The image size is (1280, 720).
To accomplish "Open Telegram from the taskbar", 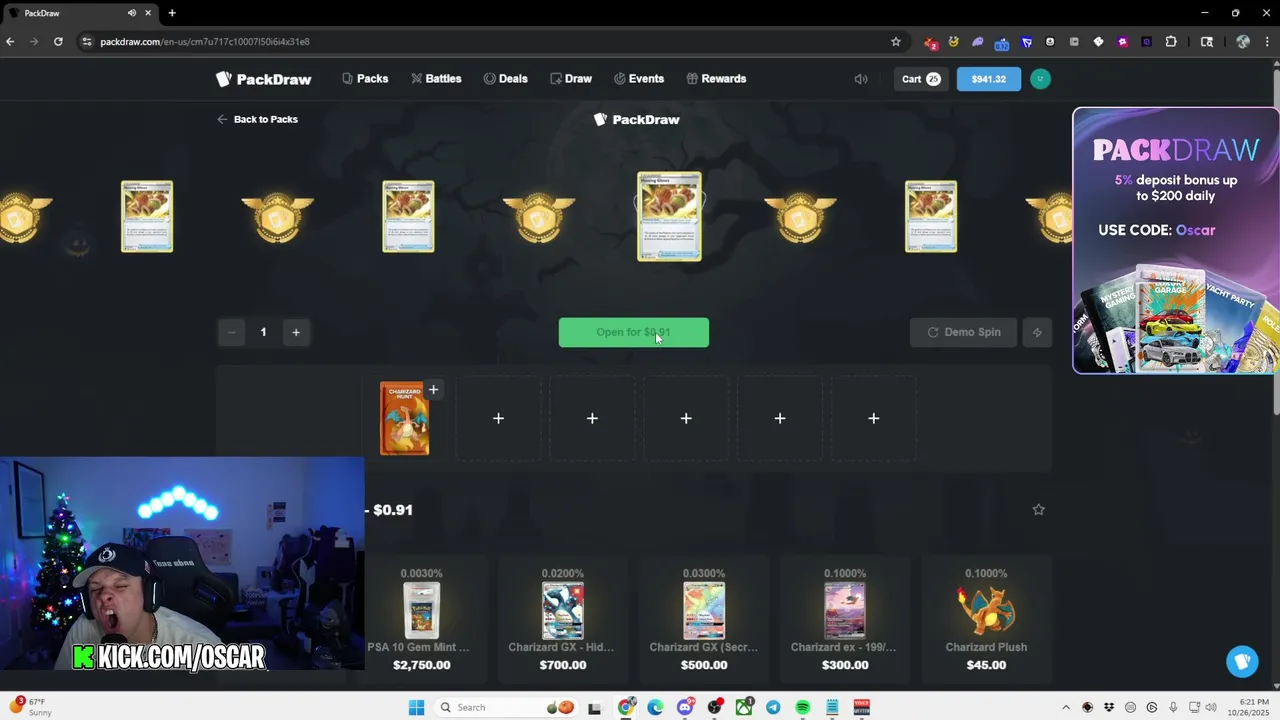I will (773, 707).
